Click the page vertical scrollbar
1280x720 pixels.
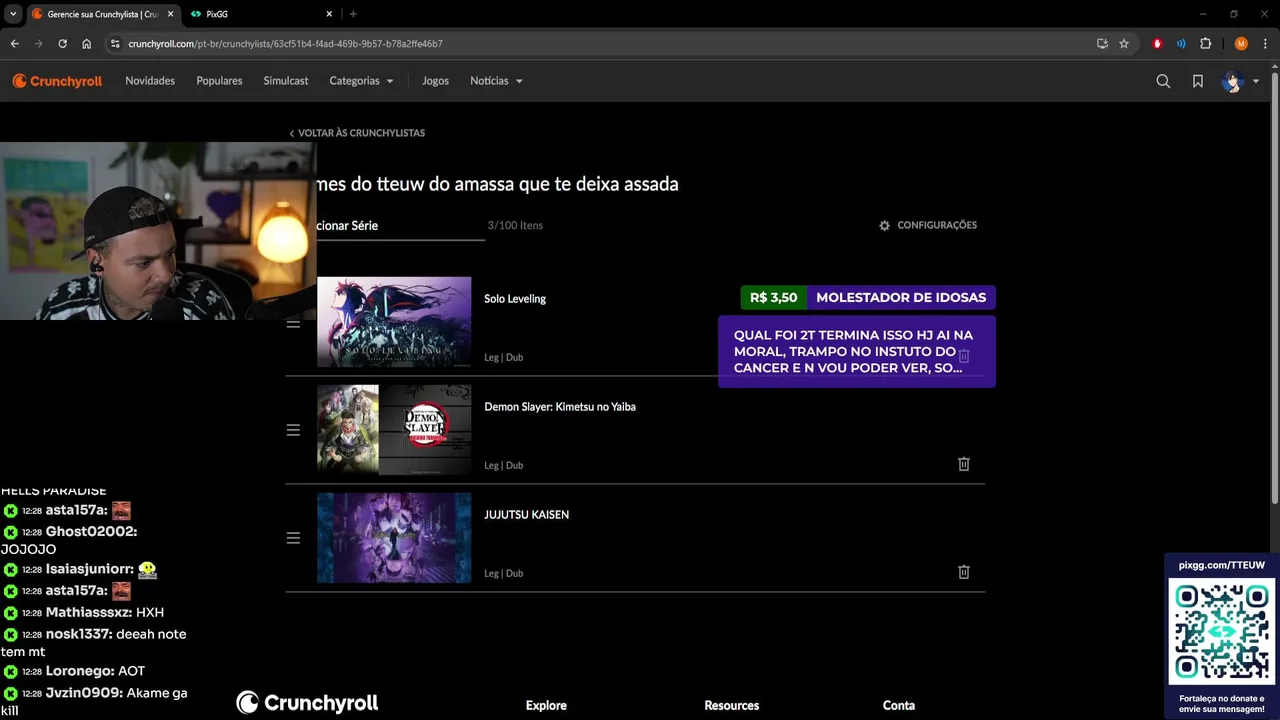(x=1274, y=290)
